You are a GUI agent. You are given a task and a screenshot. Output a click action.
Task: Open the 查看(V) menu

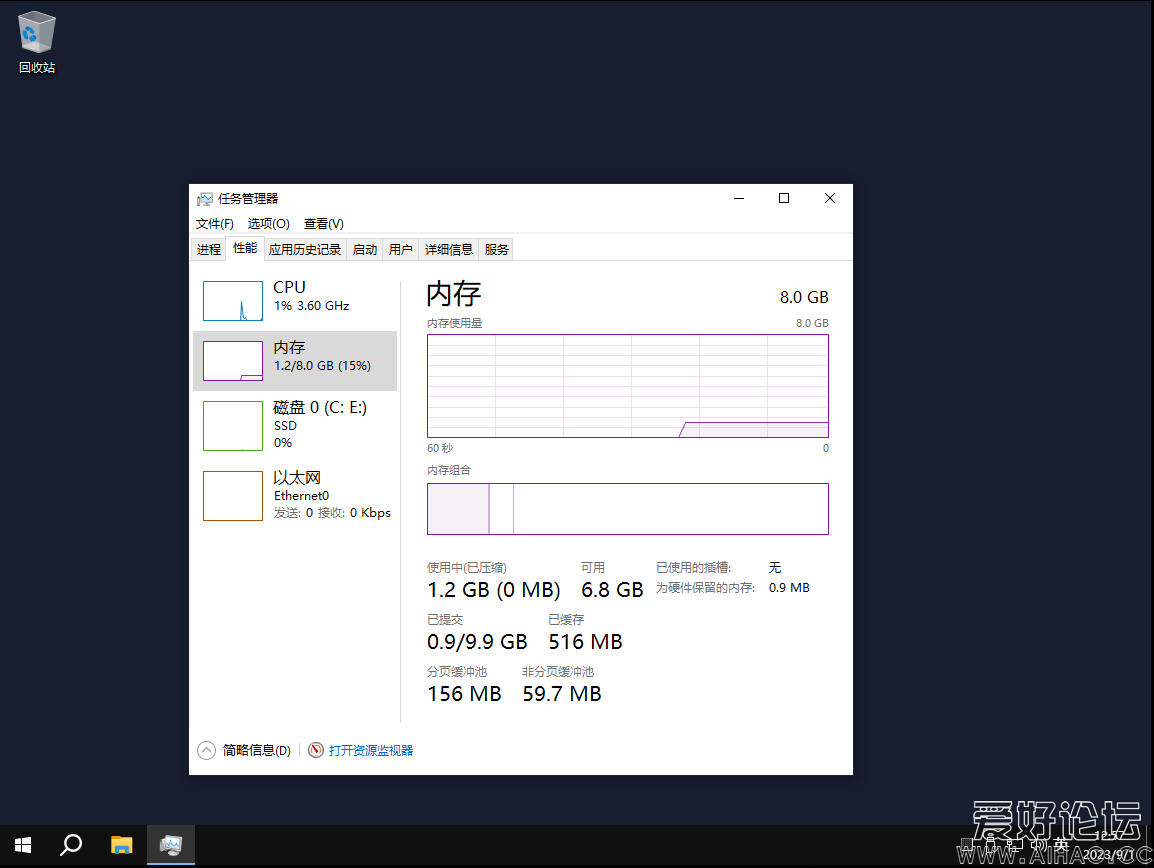tap(323, 223)
